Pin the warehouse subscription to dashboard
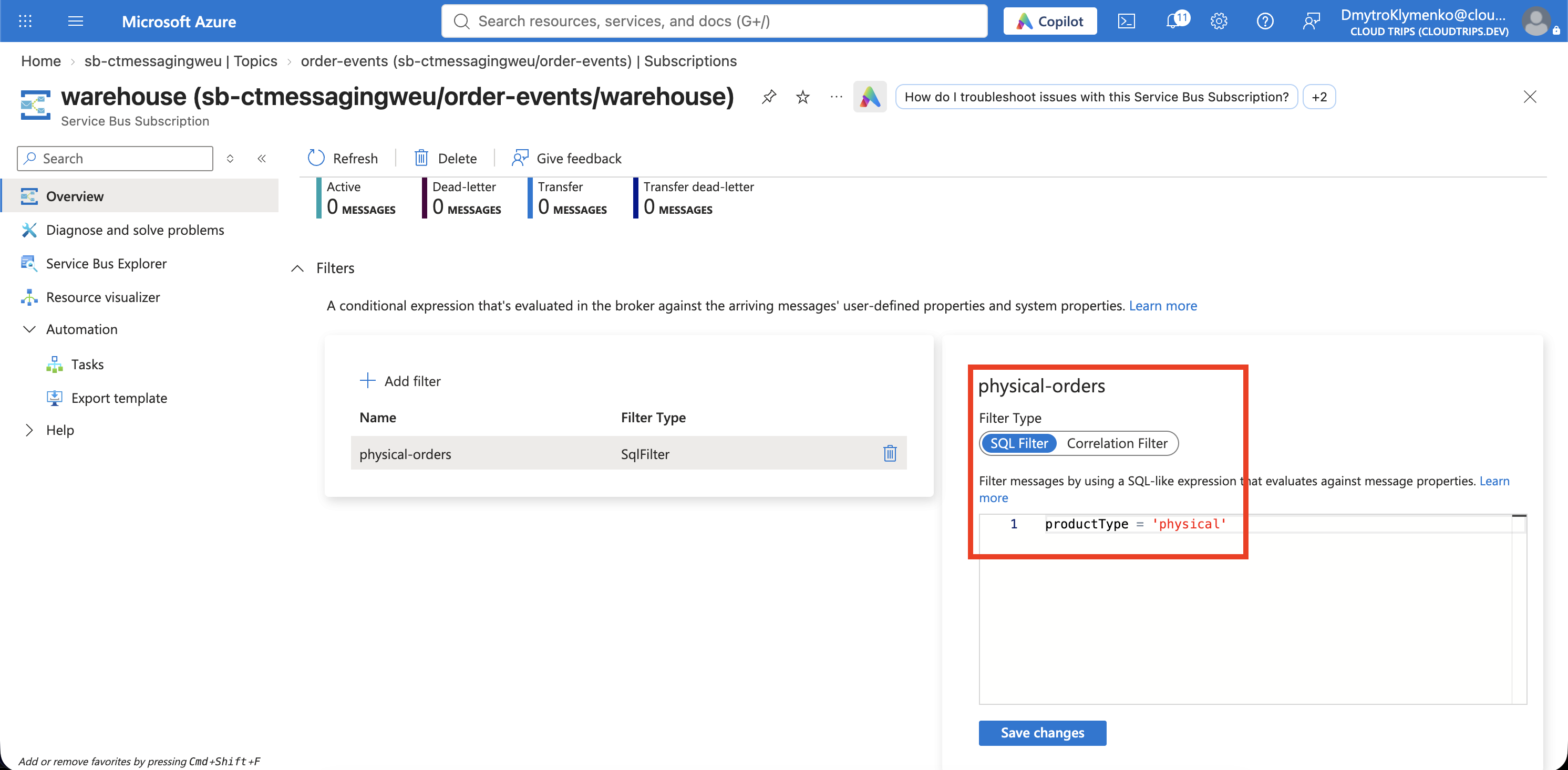The image size is (1568, 770). coord(769,97)
